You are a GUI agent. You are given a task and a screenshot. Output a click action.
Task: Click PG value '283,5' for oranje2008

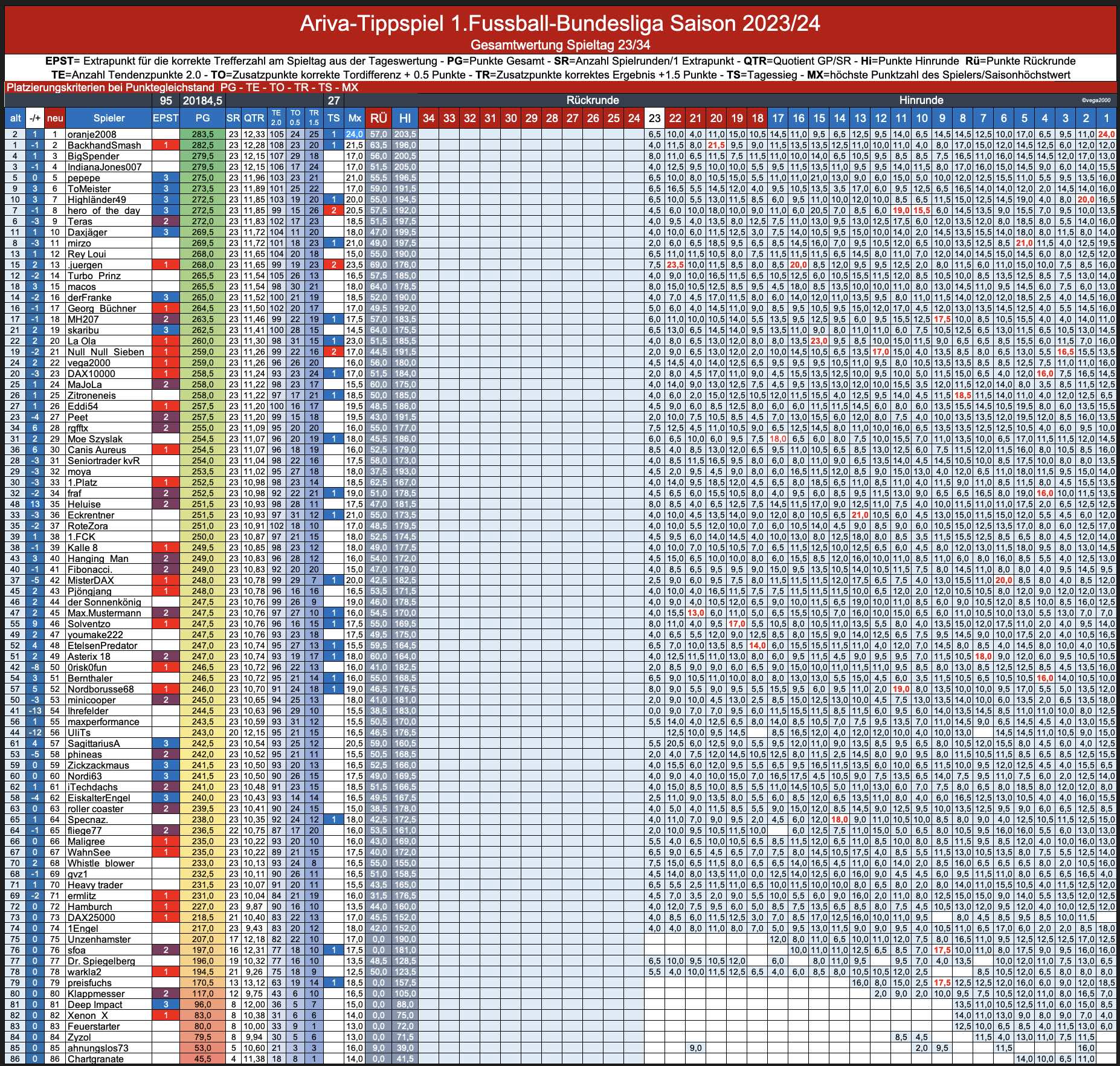coord(203,134)
